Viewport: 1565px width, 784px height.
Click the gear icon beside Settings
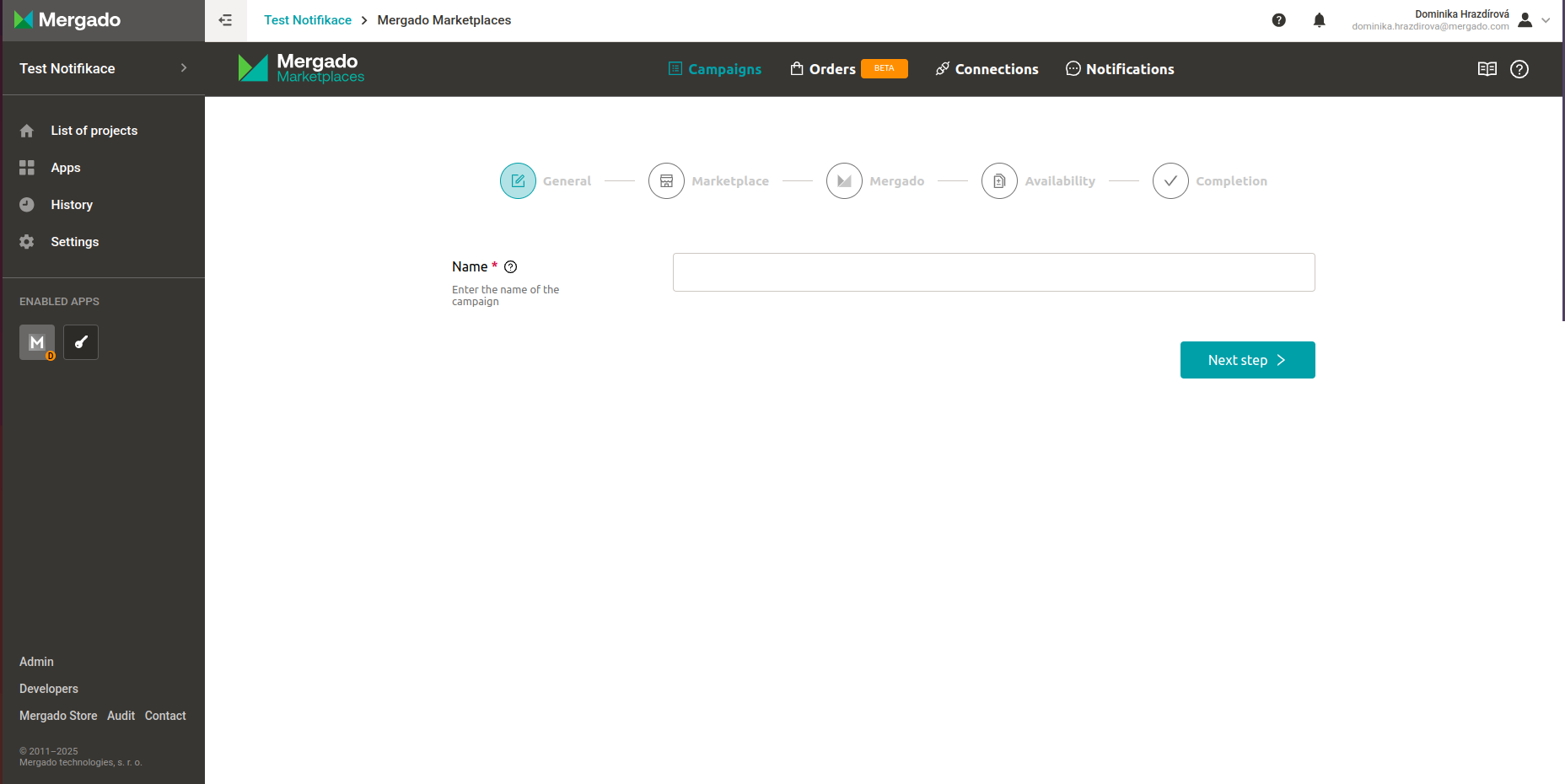click(x=27, y=242)
